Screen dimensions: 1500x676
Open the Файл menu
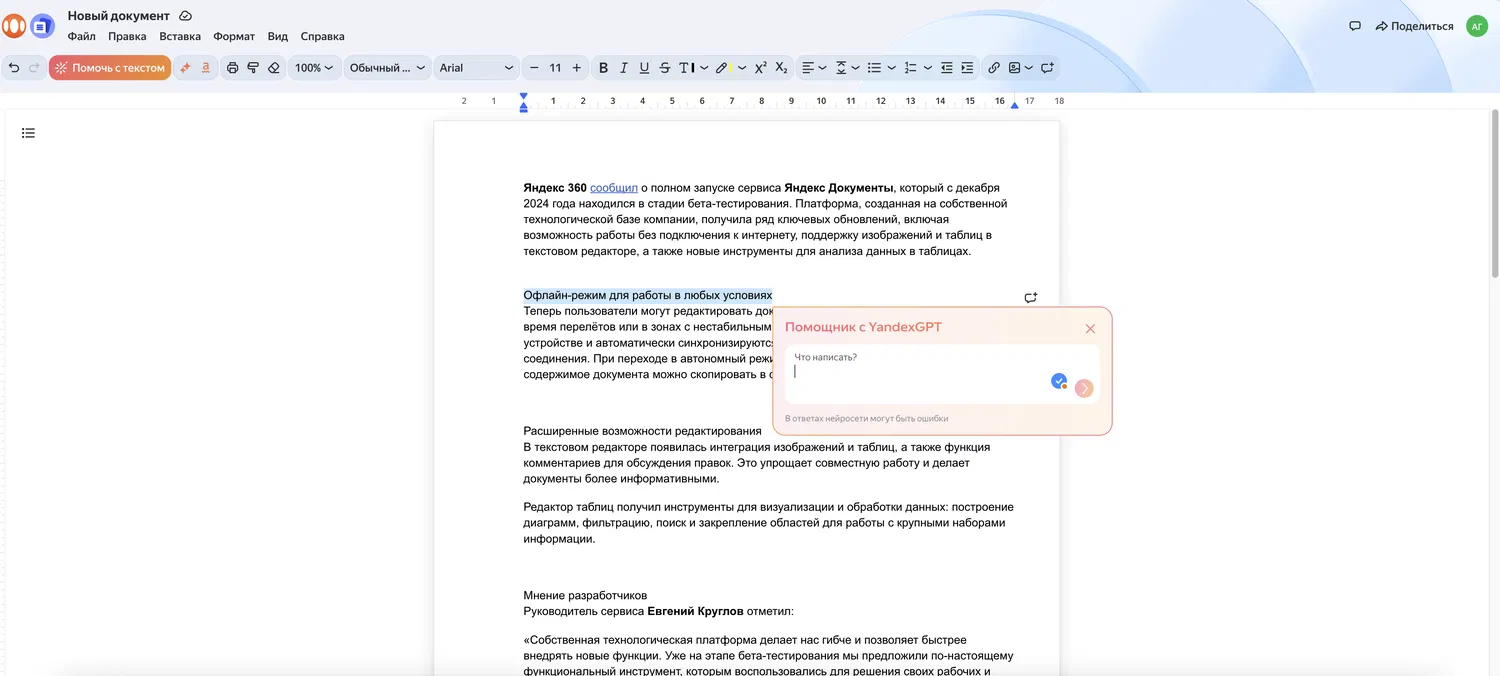tap(82, 36)
